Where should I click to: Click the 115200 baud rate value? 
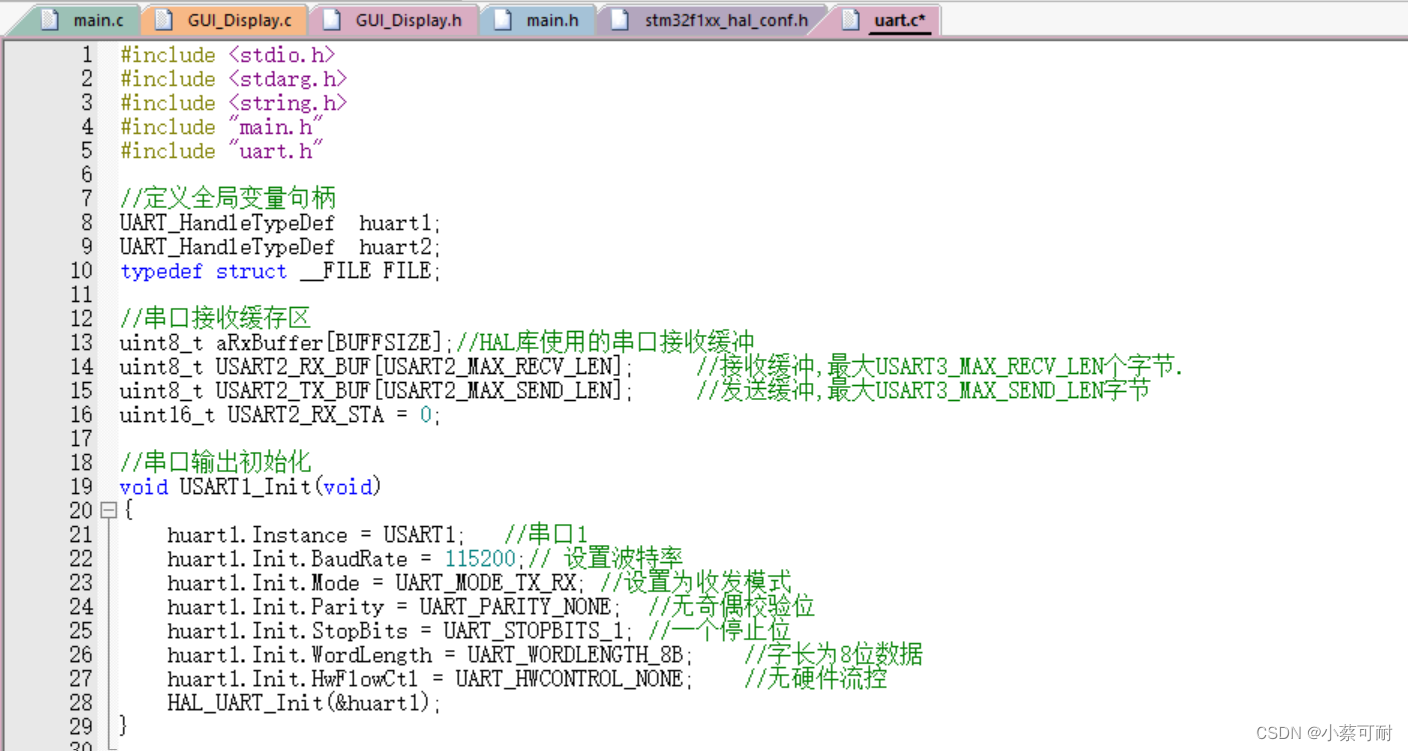click(480, 559)
